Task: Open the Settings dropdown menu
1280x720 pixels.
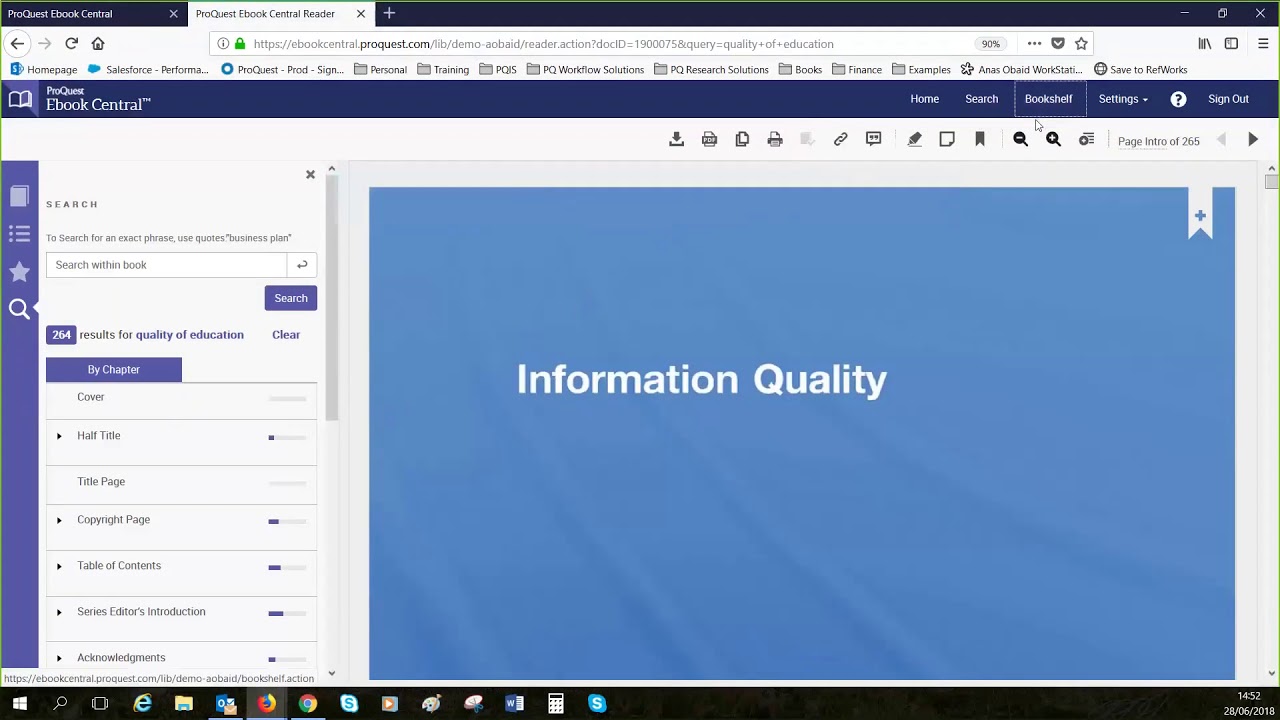Action: click(1123, 99)
